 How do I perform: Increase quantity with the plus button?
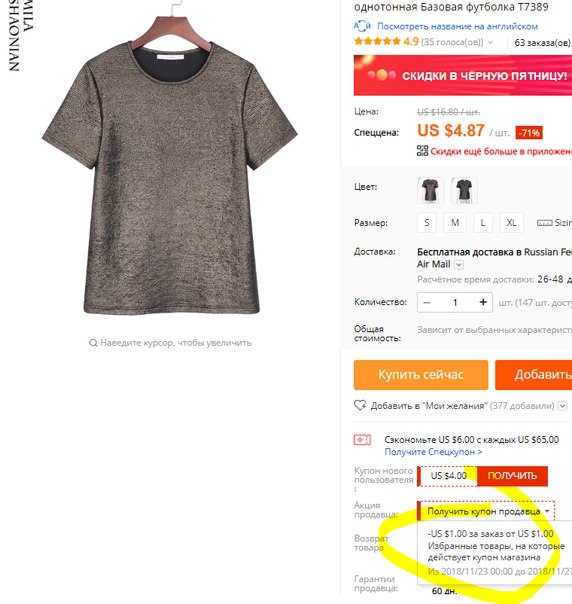pyautogui.click(x=483, y=302)
